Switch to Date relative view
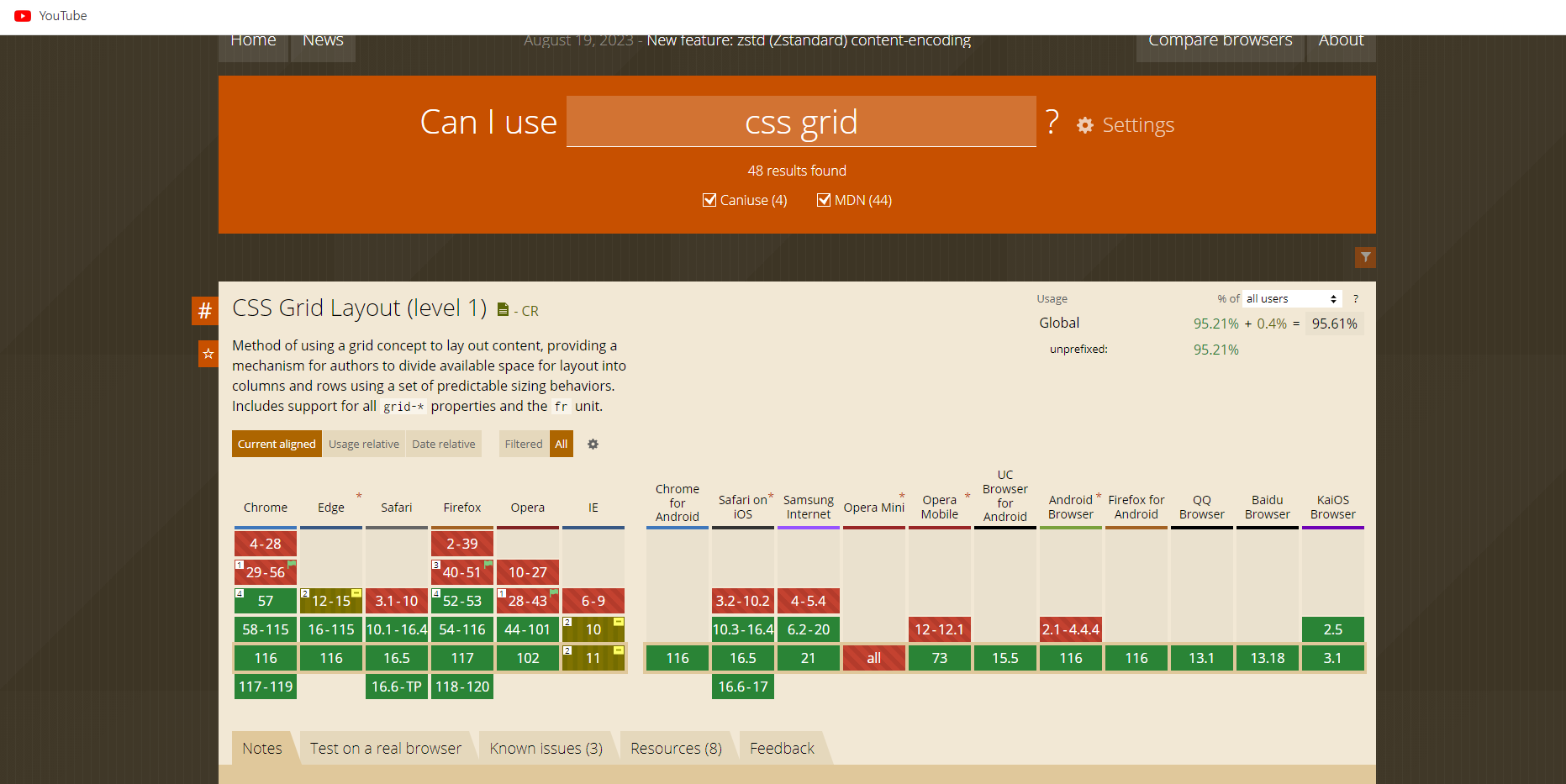The height and width of the screenshot is (784, 1566). point(444,444)
